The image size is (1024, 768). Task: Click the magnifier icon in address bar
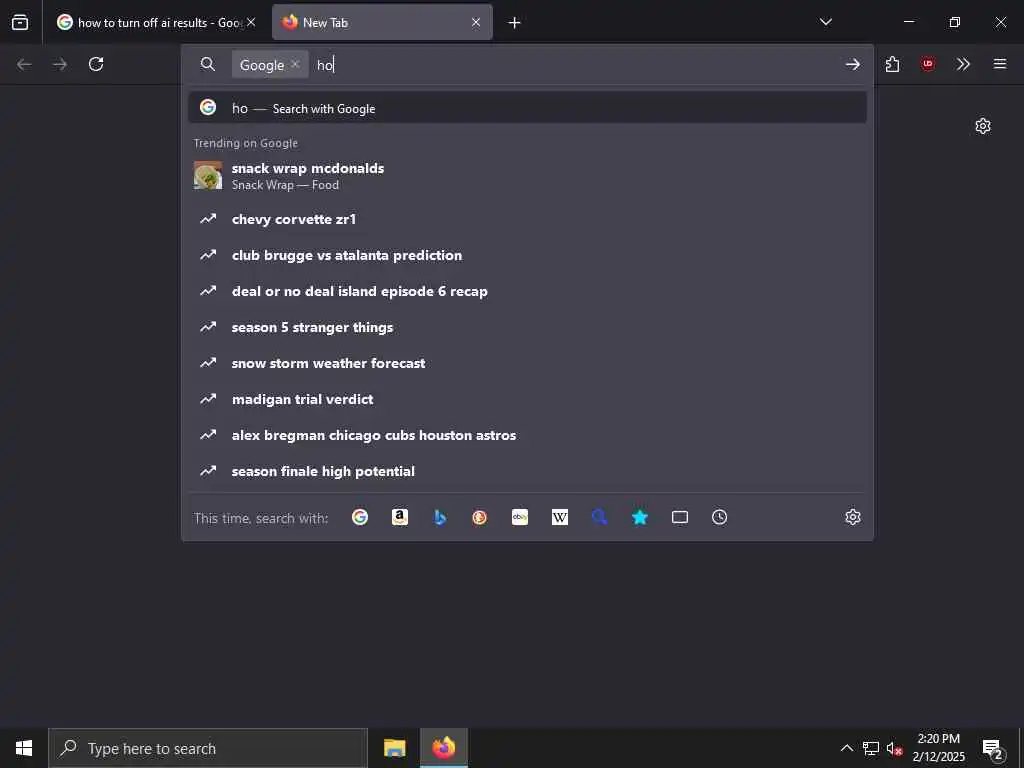coord(208,64)
